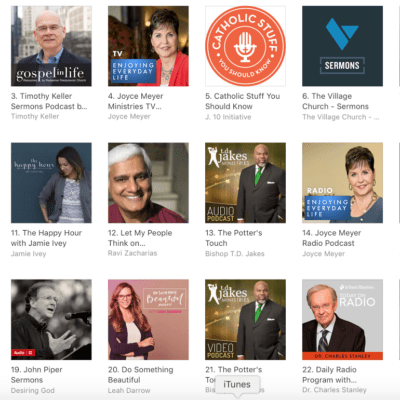Click the Ravi Zacharias author name
400x400 pixels.
132,253
